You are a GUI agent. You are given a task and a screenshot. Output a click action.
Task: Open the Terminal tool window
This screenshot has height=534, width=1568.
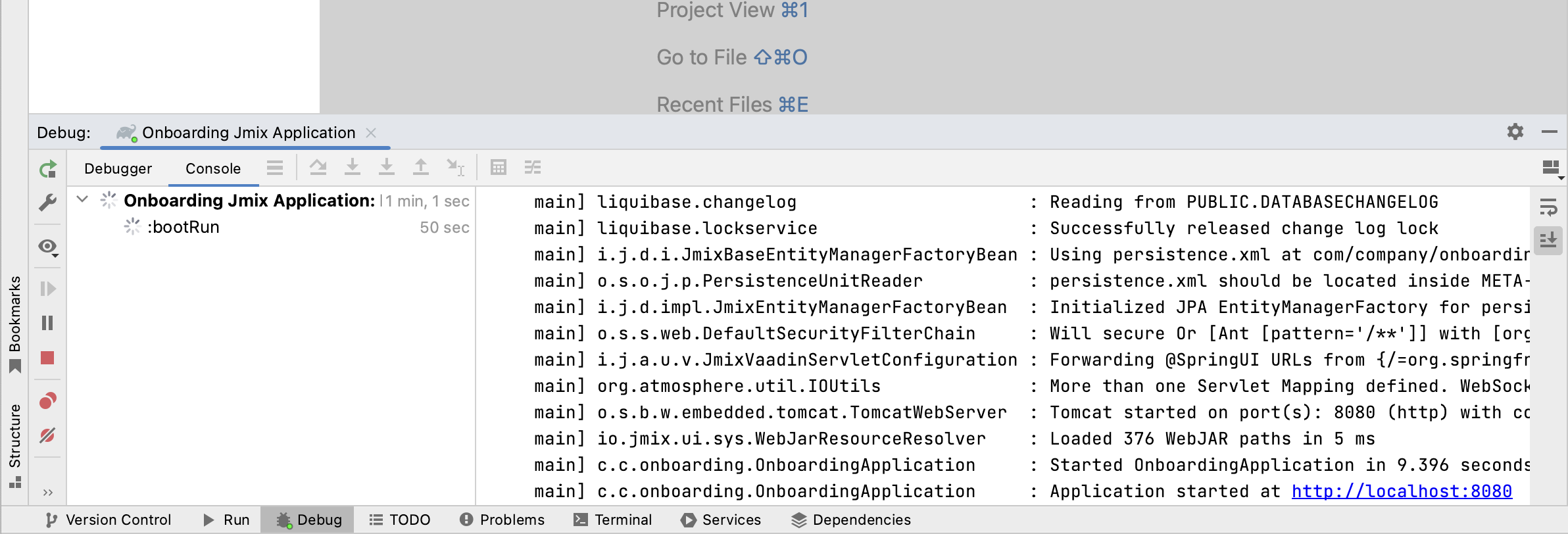click(612, 520)
